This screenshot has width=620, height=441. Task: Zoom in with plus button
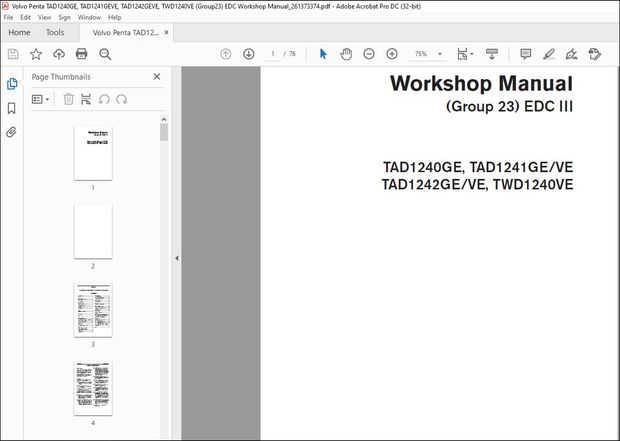coord(392,54)
